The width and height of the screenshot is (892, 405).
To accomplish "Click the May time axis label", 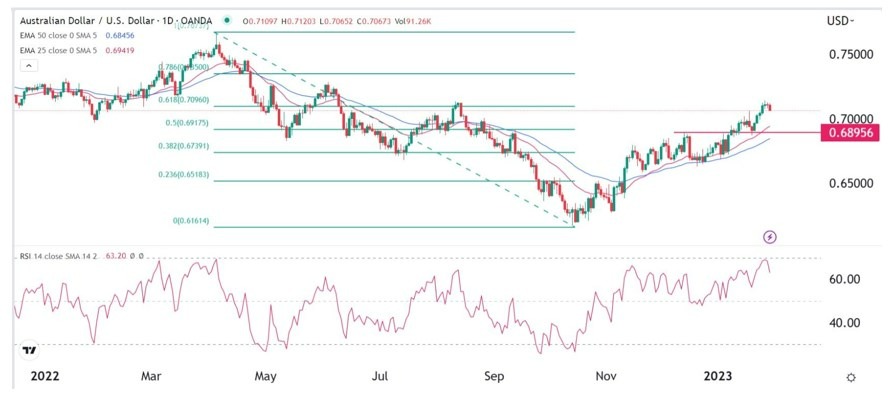I will click(x=266, y=377).
